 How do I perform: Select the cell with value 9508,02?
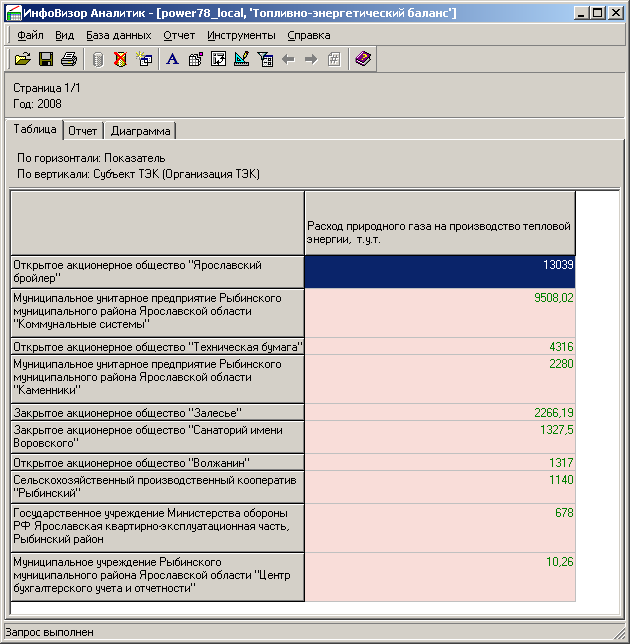point(440,313)
